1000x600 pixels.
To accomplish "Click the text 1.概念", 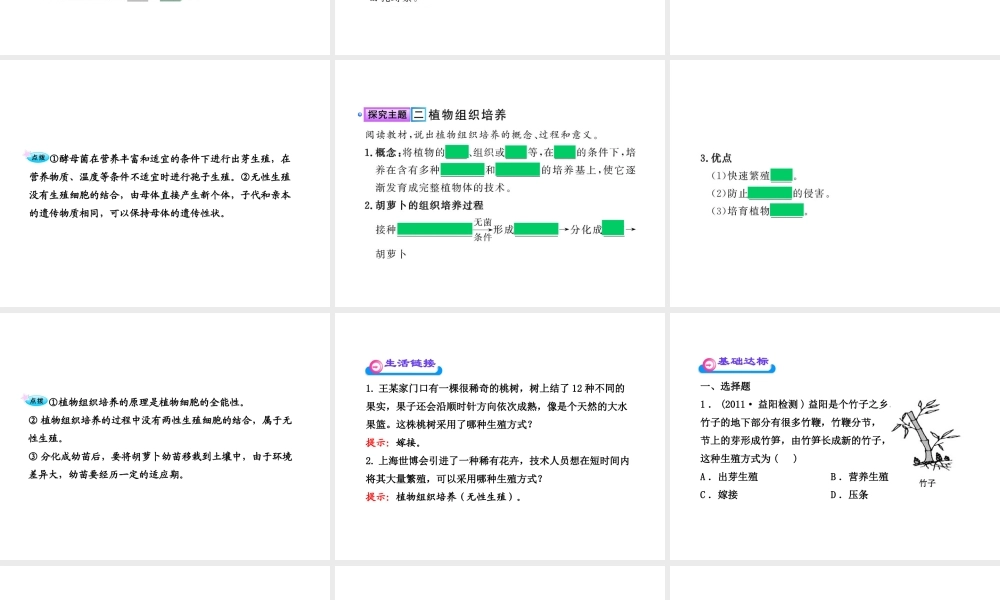I will point(383,152).
